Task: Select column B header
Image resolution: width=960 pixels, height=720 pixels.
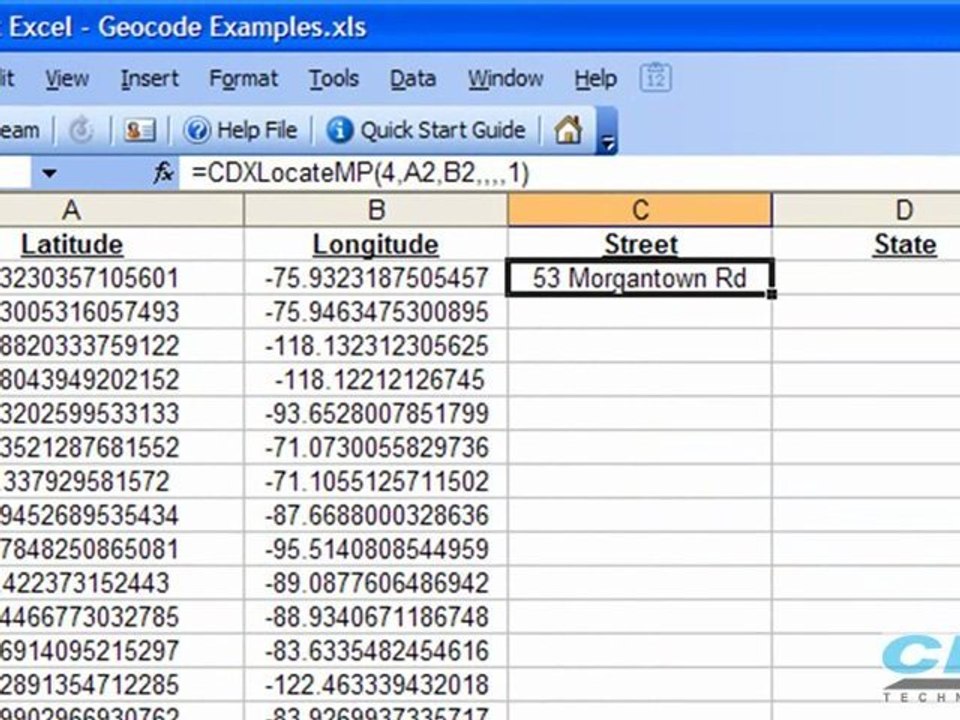Action: (x=376, y=210)
